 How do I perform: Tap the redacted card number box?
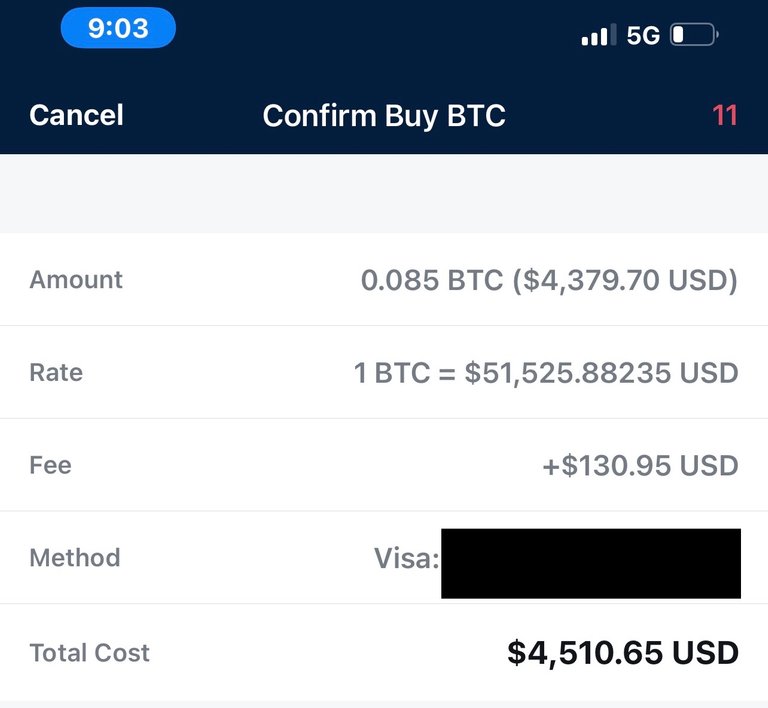pos(591,564)
